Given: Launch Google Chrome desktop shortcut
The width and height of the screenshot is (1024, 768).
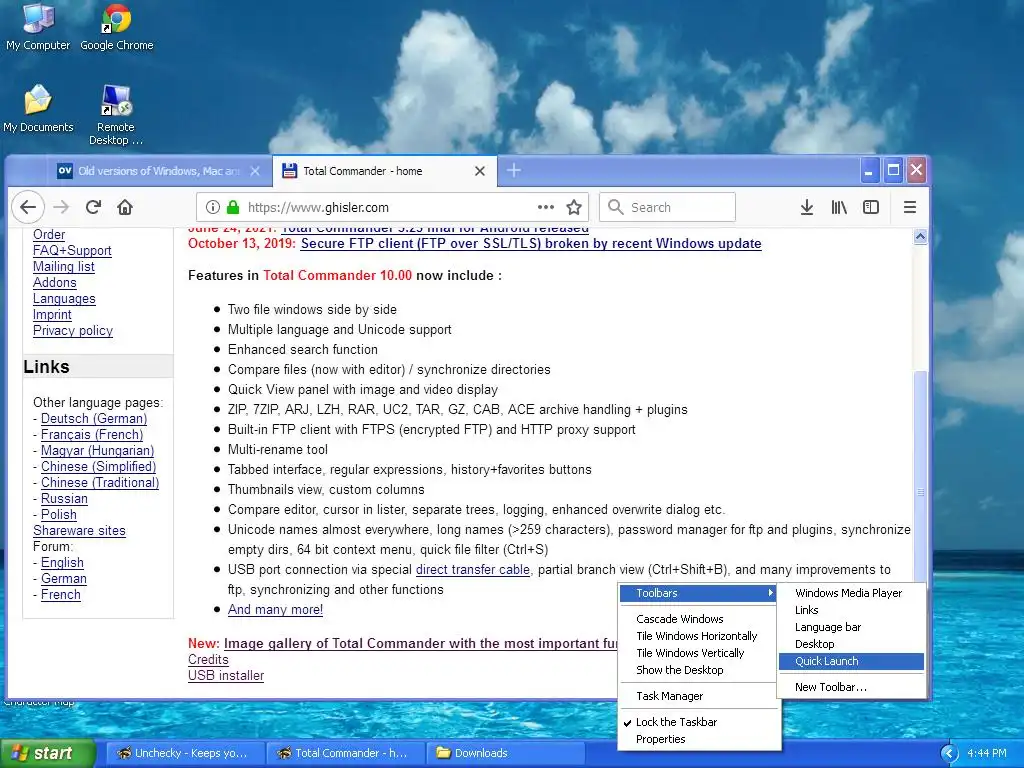Looking at the screenshot, I should click(117, 26).
